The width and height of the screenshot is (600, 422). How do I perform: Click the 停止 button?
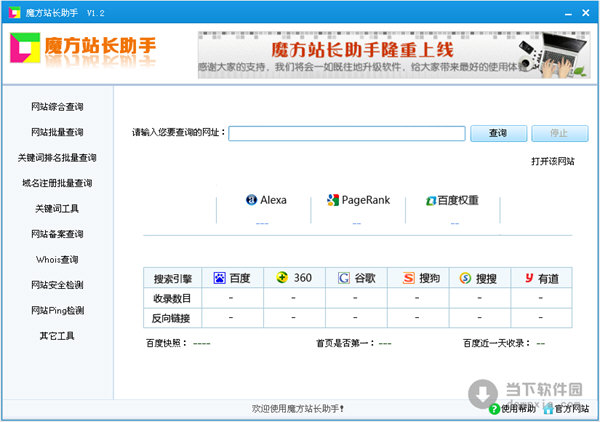559,133
